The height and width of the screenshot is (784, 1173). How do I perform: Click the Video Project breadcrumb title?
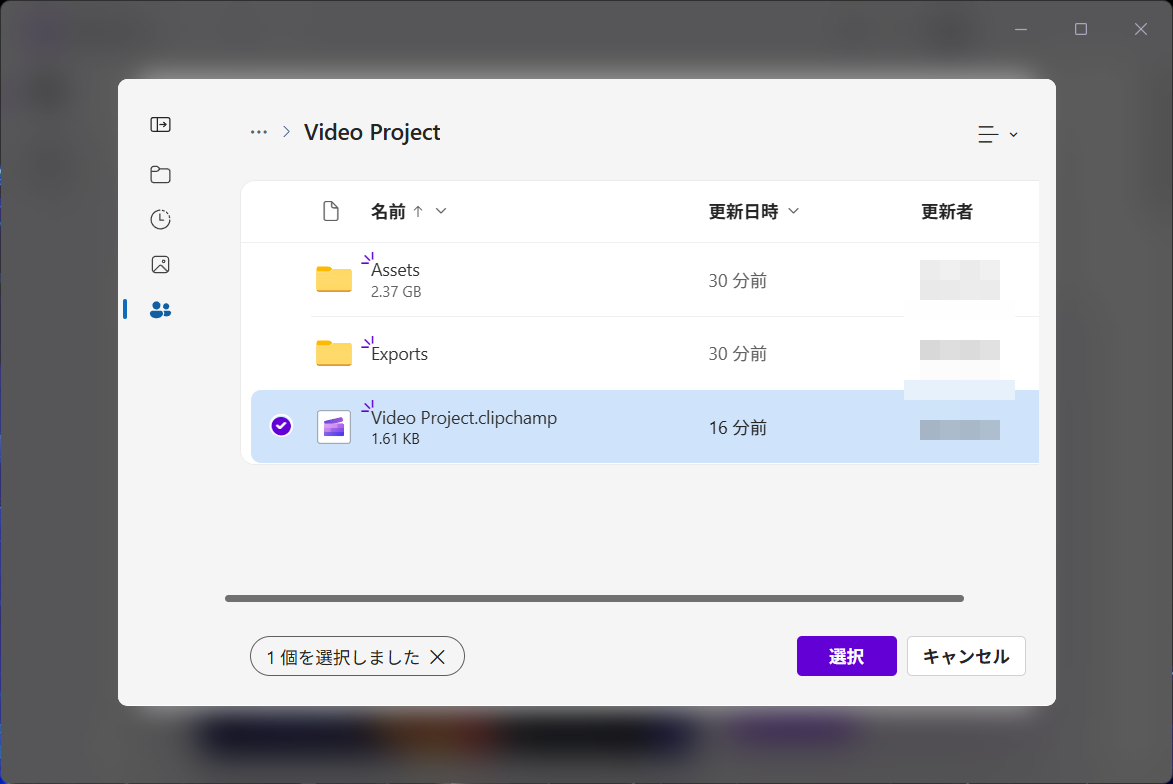pos(372,132)
